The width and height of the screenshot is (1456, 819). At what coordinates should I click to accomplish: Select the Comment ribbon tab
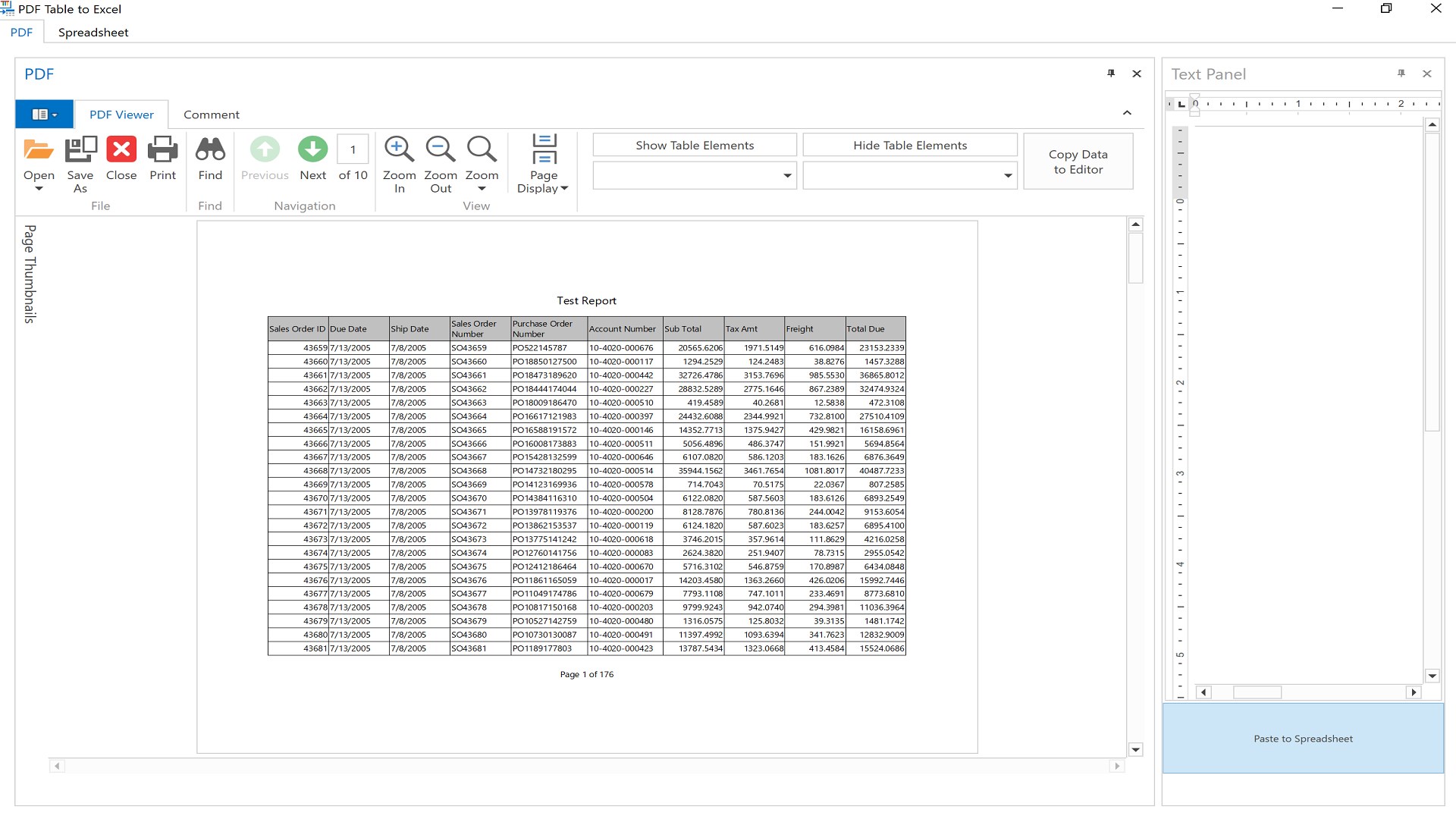(x=212, y=115)
